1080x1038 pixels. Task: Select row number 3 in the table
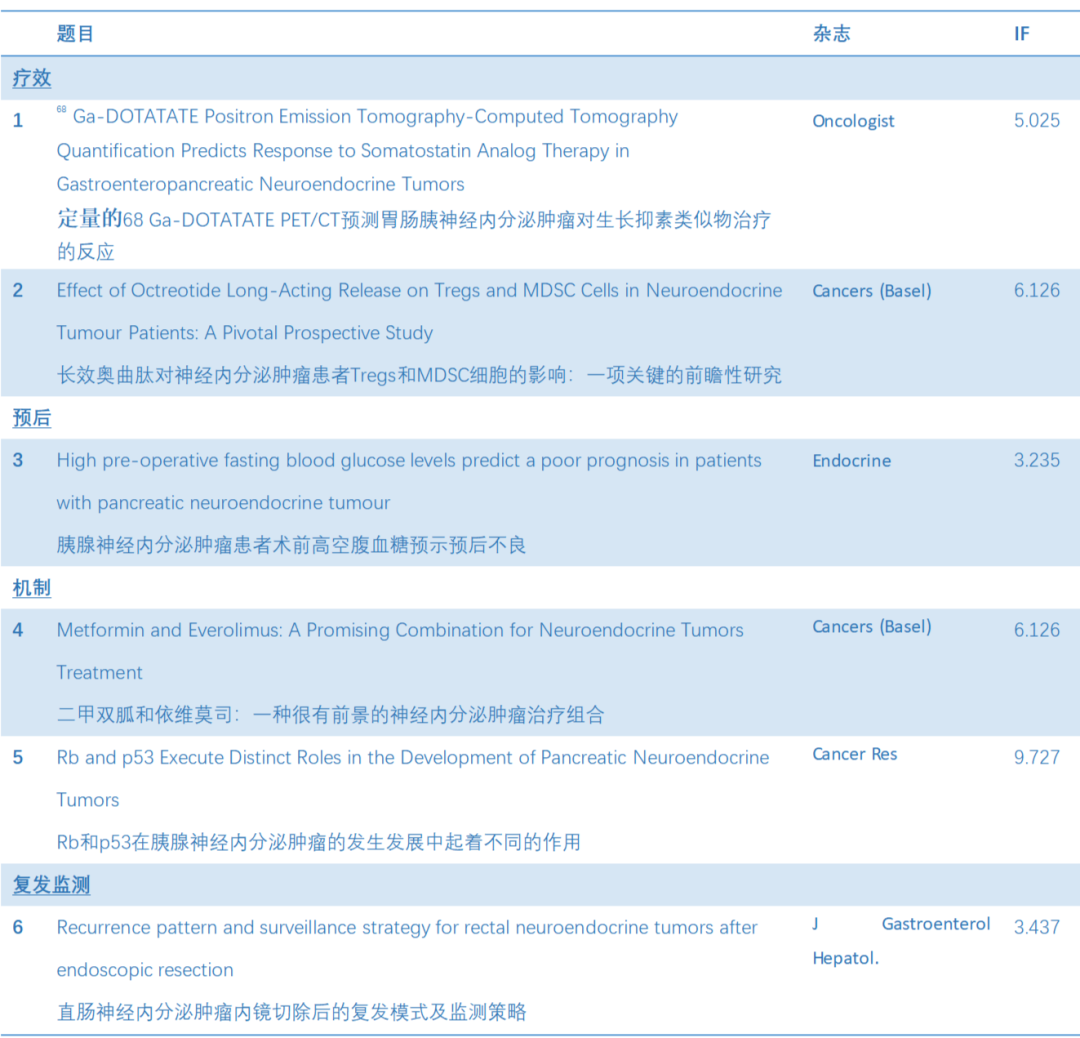[17, 461]
